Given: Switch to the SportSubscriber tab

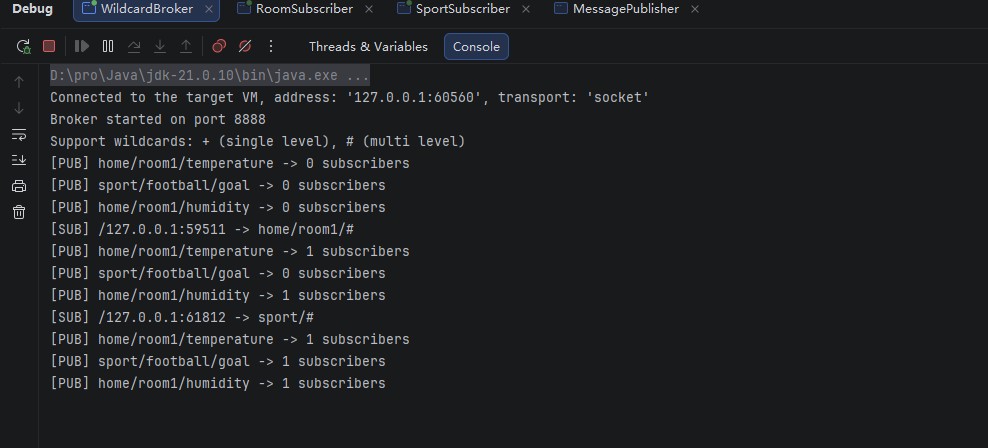Looking at the screenshot, I should coord(462,9).
